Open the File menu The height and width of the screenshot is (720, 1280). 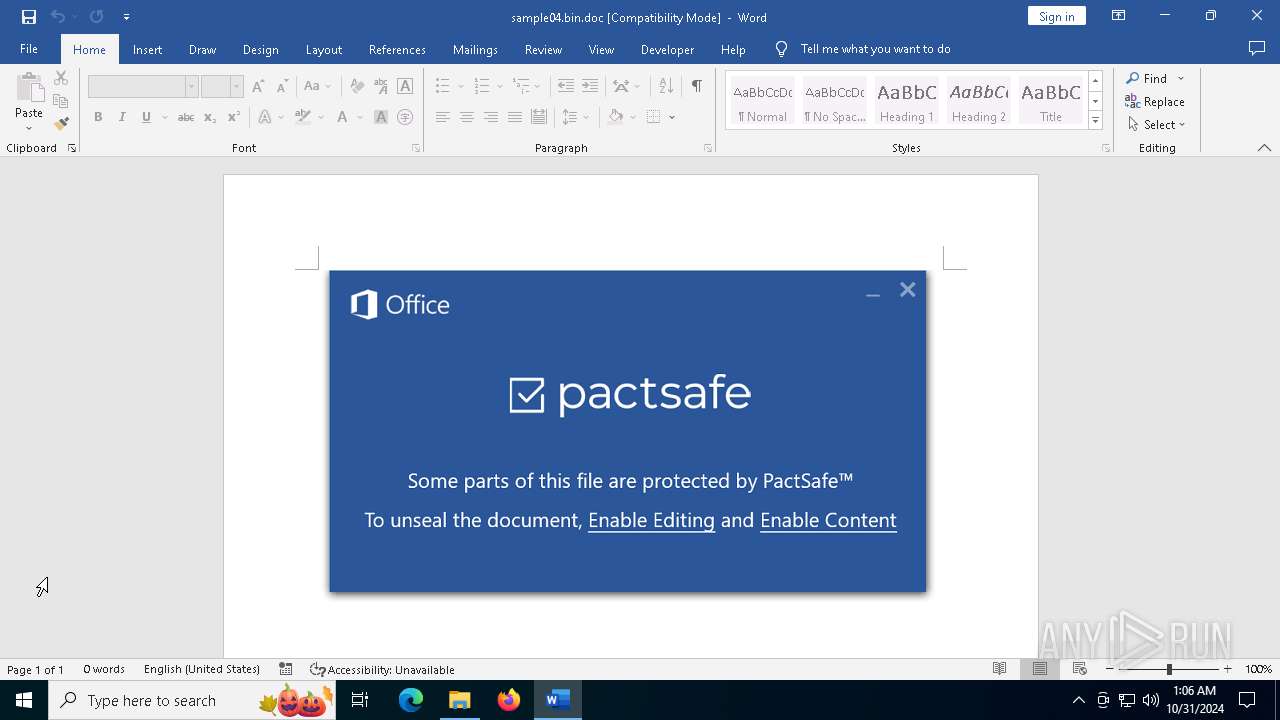(29, 49)
